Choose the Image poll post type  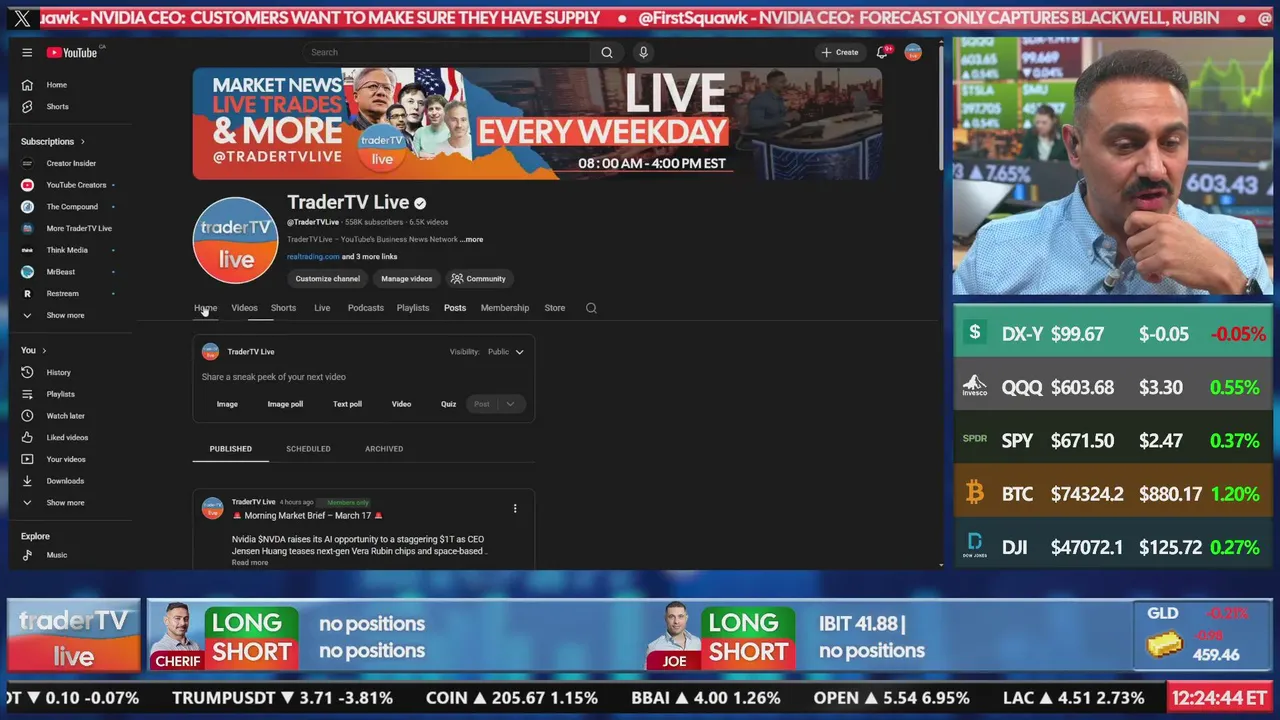pyautogui.click(x=285, y=404)
